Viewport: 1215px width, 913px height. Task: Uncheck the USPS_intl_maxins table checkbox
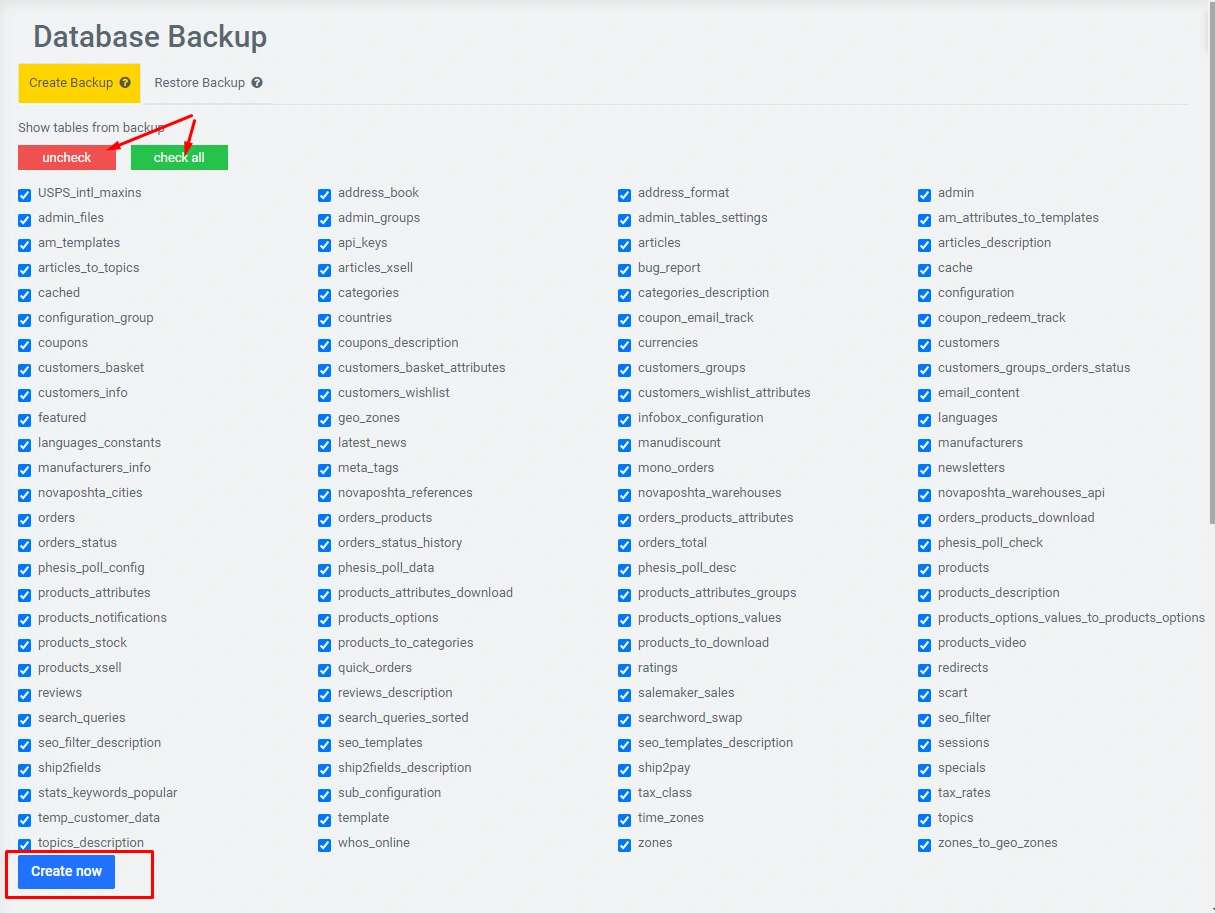(x=25, y=194)
